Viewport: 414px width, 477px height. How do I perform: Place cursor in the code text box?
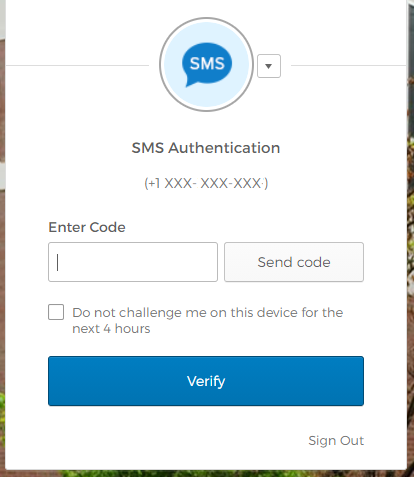pos(133,262)
